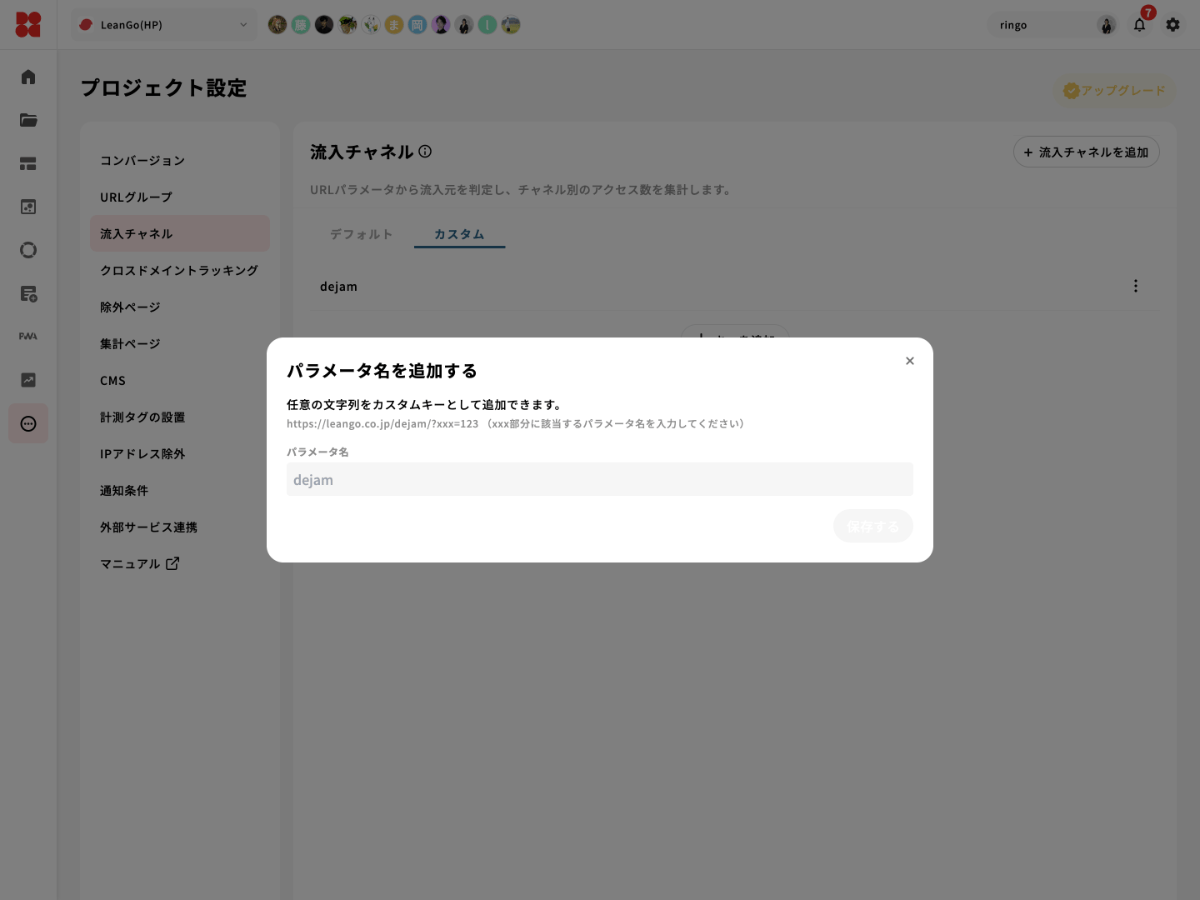
Task: Click the green l member avatar
Action: pos(487,25)
